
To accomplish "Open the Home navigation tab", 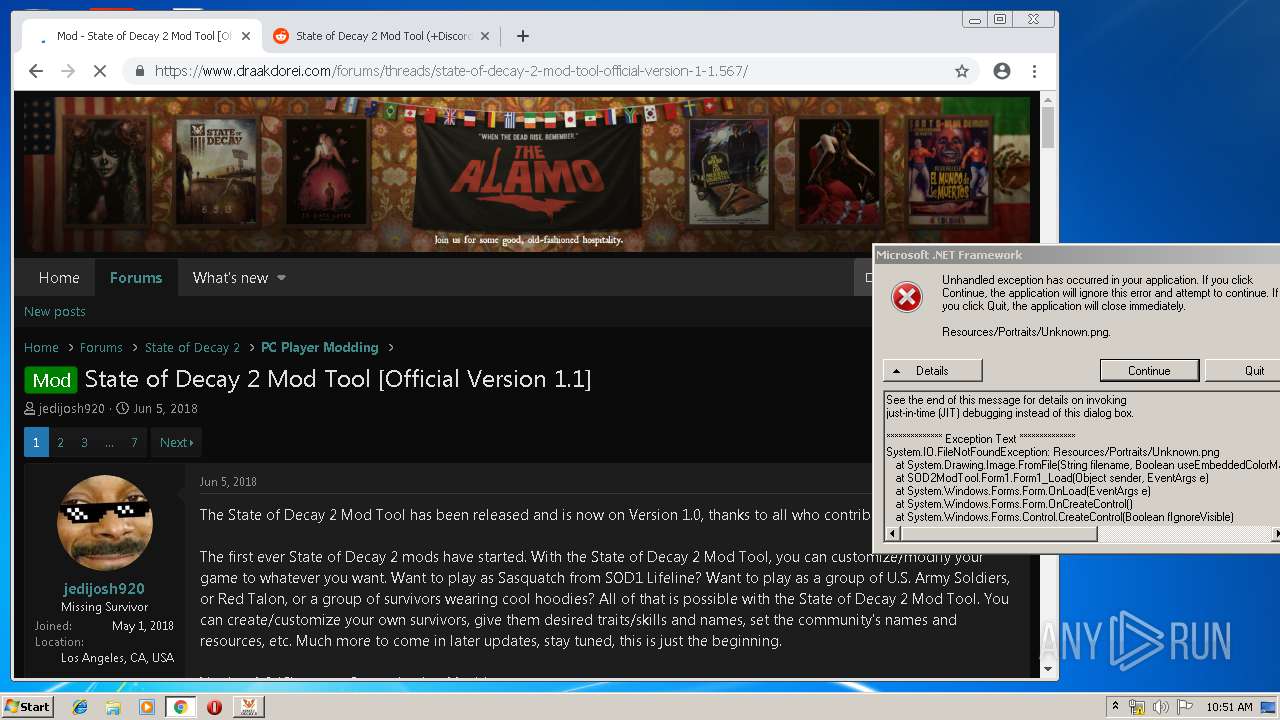I will click(59, 277).
